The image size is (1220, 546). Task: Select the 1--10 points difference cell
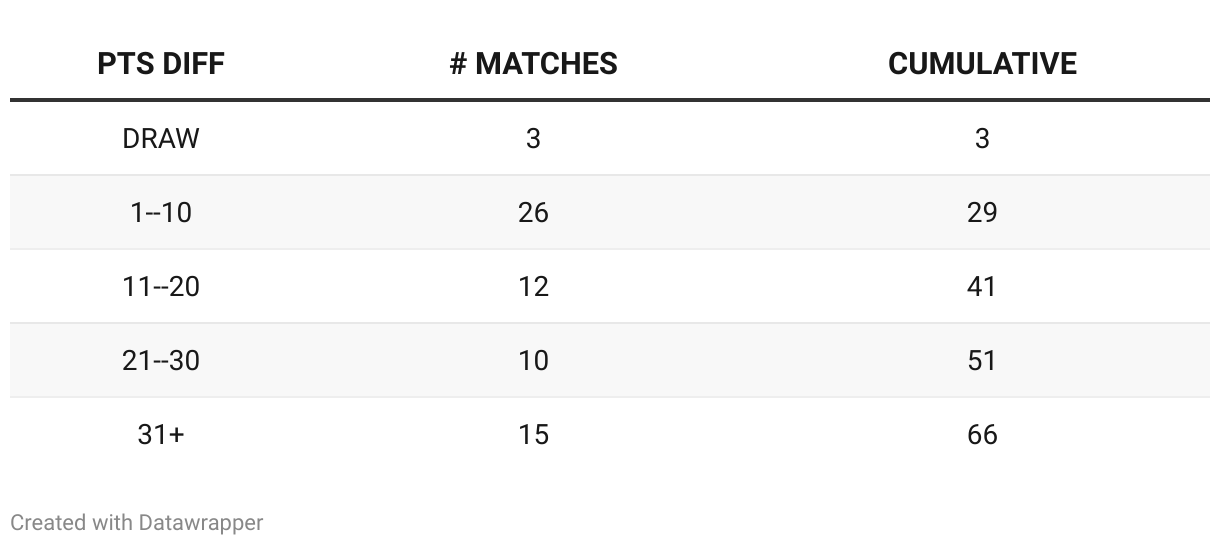[161, 212]
